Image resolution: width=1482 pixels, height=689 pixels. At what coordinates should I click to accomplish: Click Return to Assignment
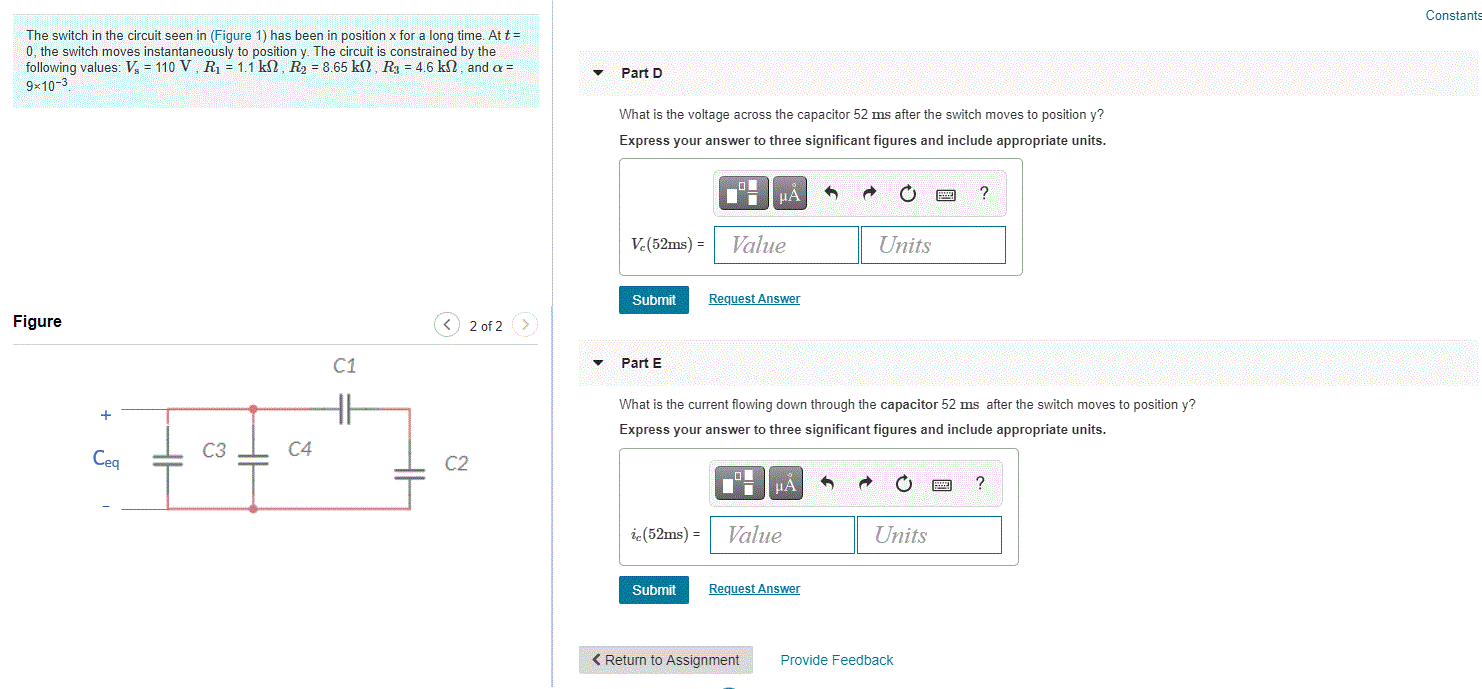pos(665,659)
